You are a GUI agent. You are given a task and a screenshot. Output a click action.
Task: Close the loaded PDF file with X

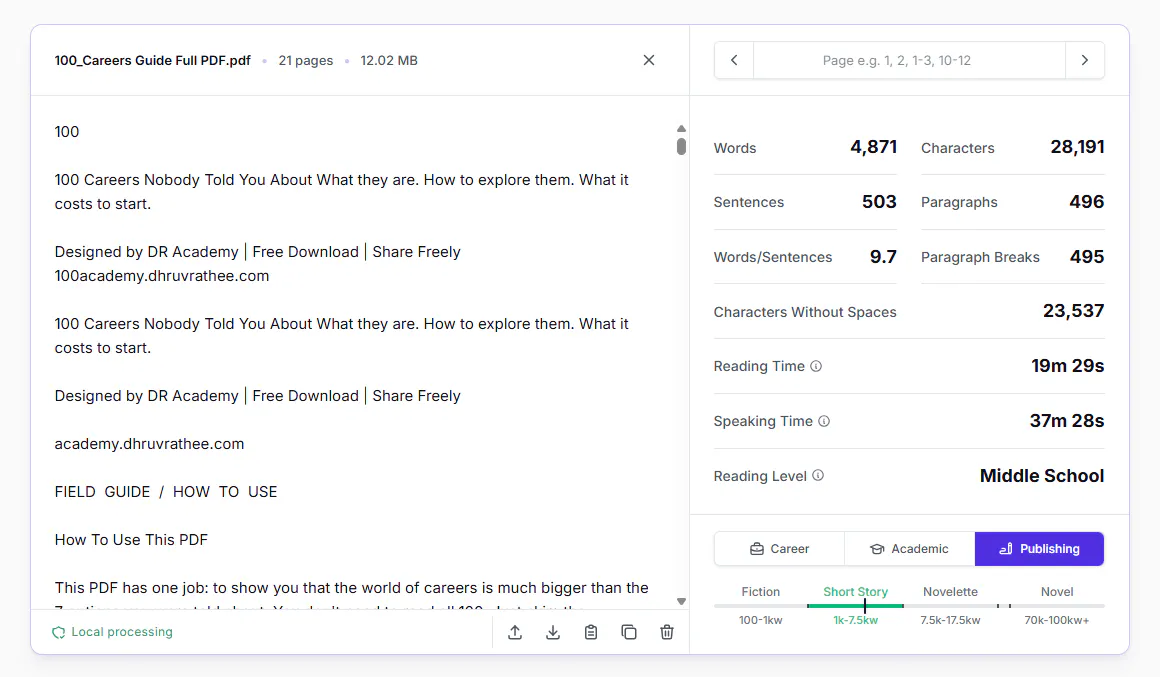(649, 61)
